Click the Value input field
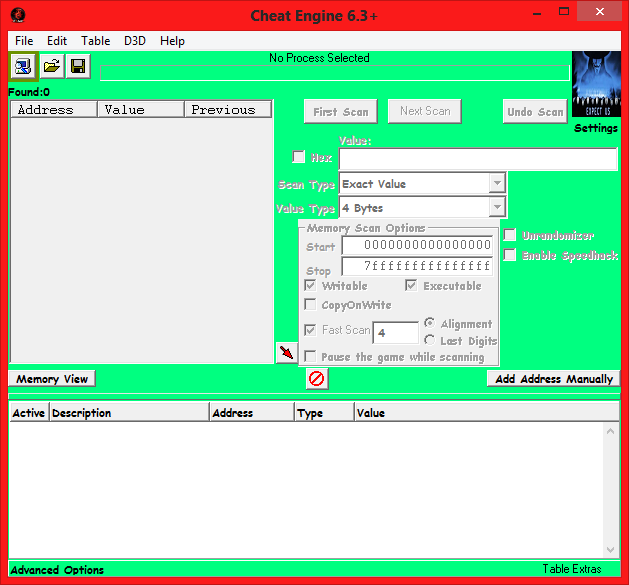Screen dimensions: 629x585 (x=478, y=160)
